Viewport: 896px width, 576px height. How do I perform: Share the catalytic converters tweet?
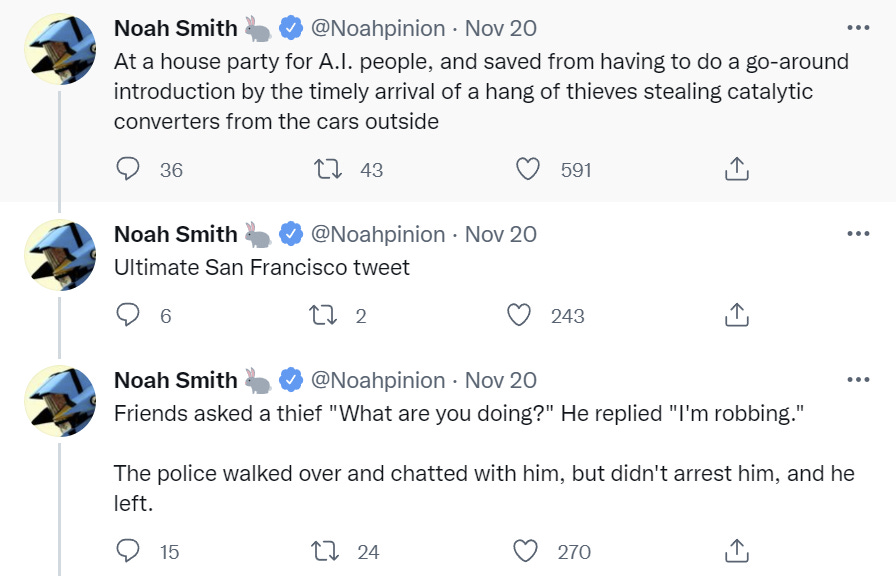pos(736,170)
